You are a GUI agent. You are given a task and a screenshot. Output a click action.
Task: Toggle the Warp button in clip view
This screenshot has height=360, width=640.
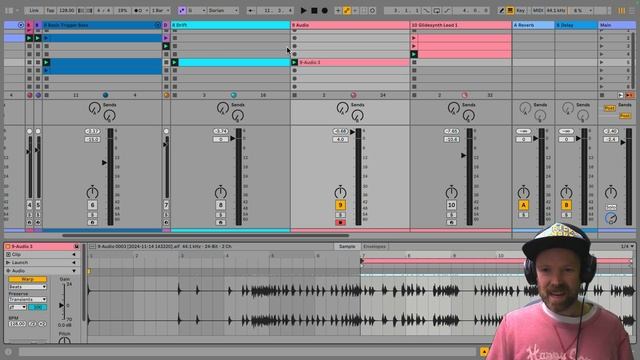27,280
